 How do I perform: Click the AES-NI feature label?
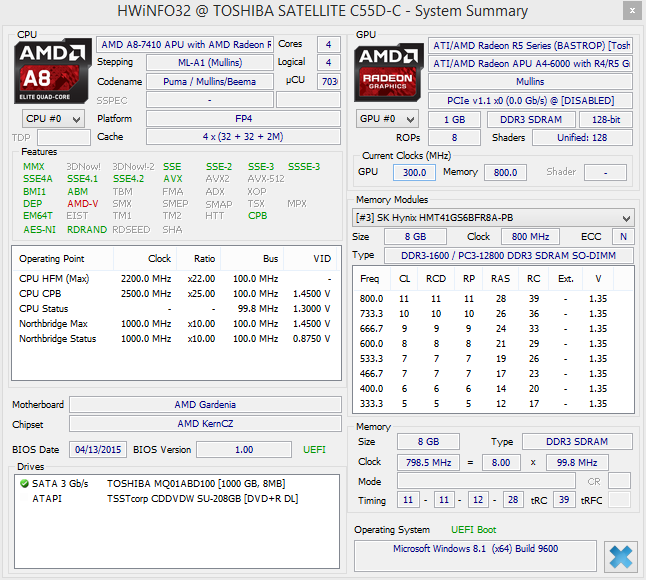point(40,229)
